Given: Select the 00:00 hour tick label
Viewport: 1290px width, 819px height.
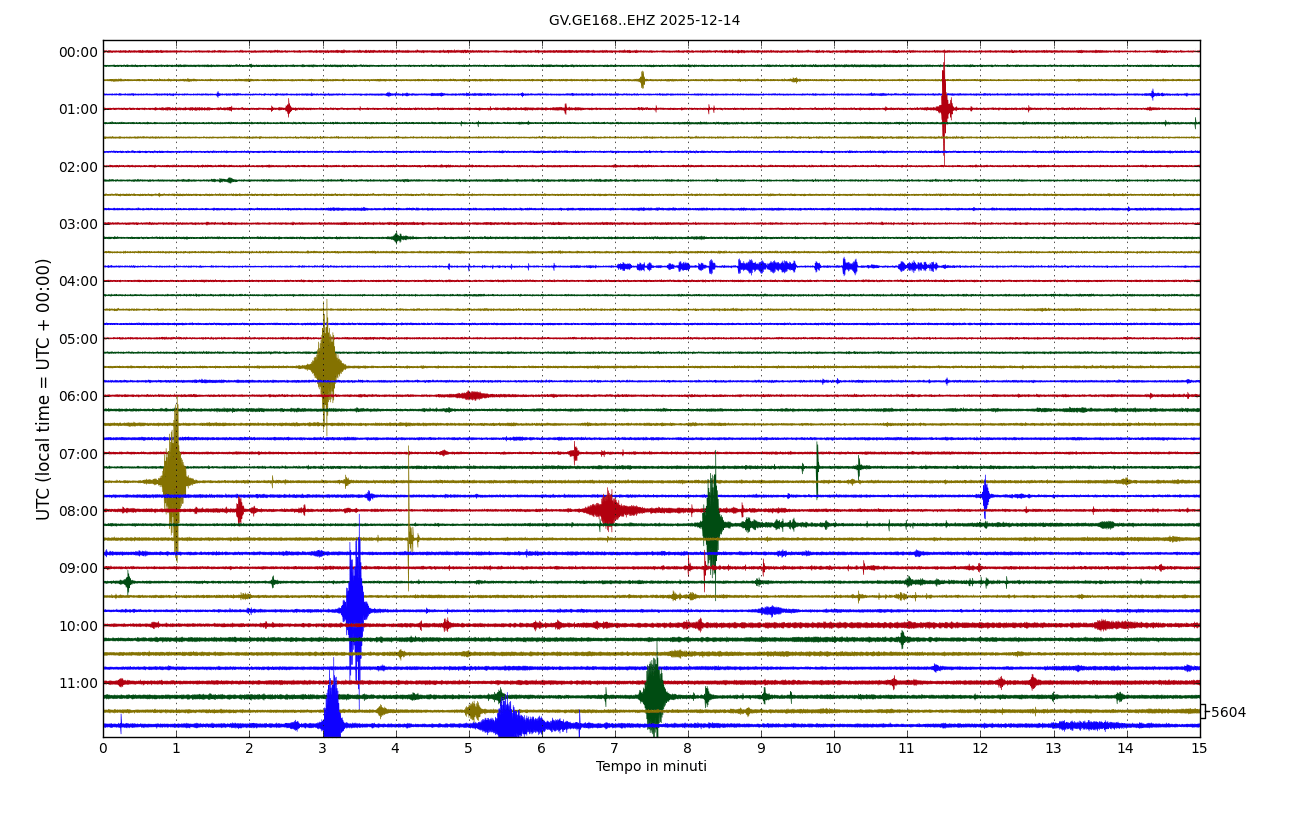Looking at the screenshot, I should click(78, 52).
